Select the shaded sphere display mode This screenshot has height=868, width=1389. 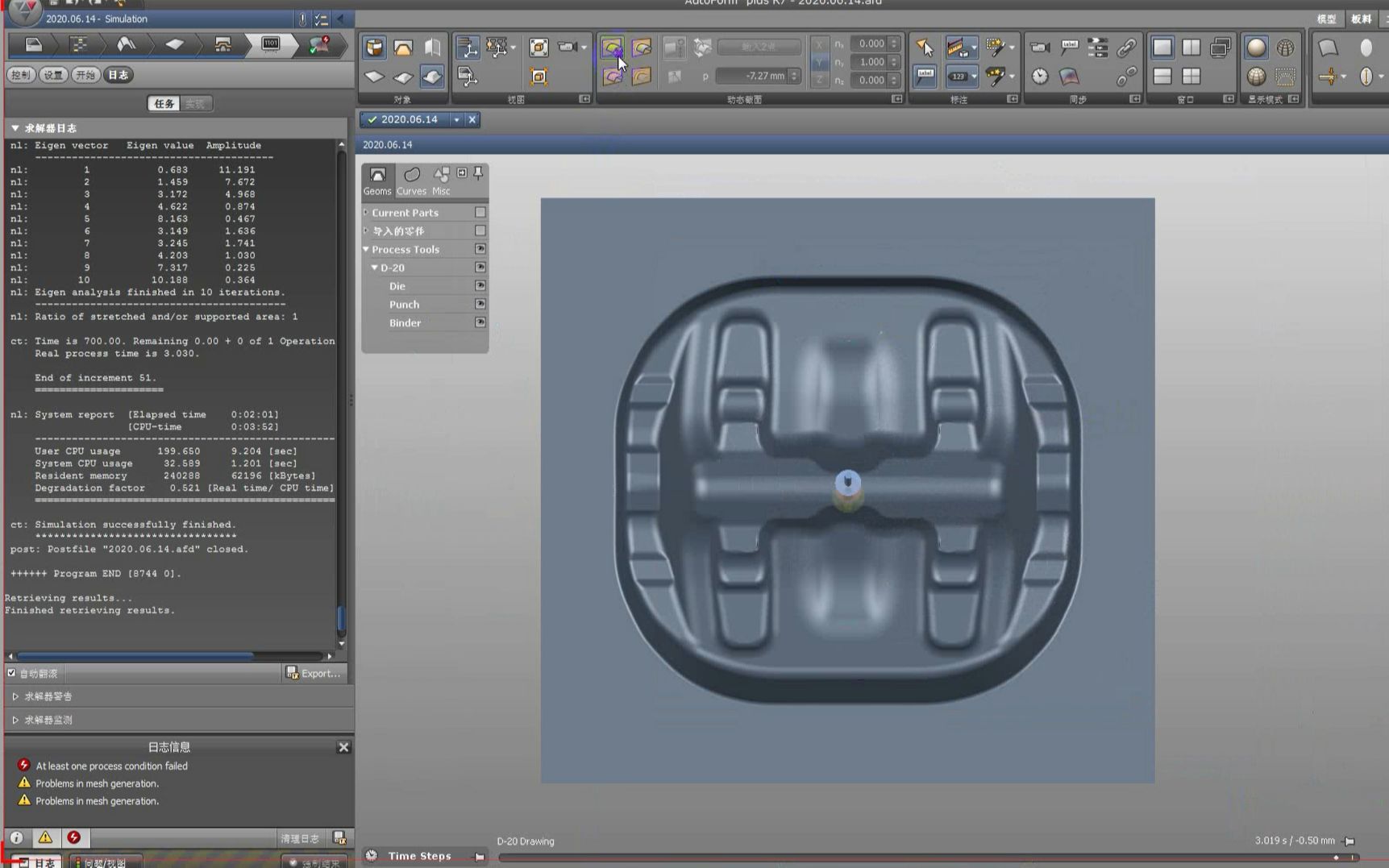[x=1256, y=48]
